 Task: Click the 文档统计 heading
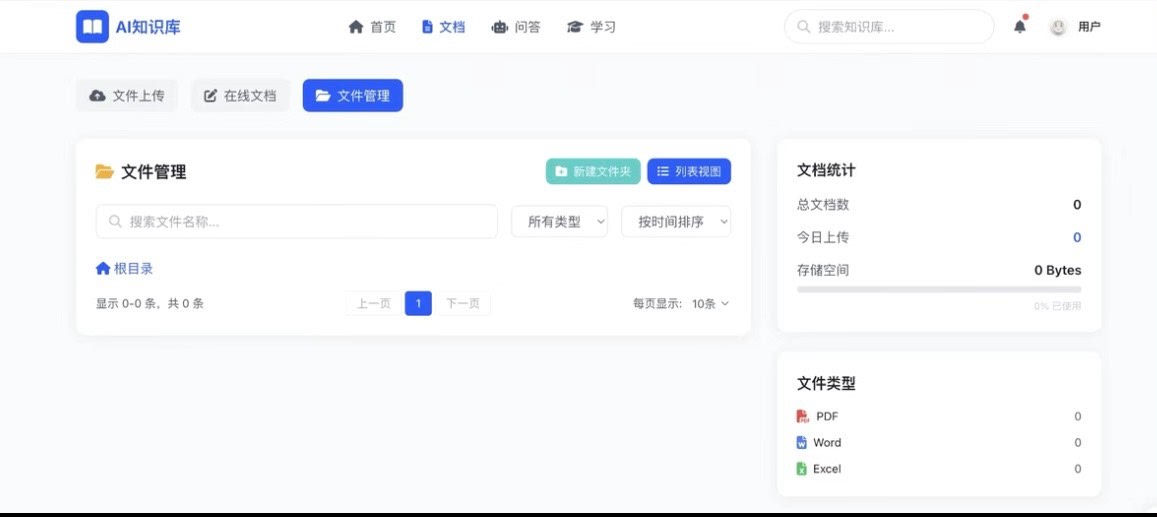(826, 170)
